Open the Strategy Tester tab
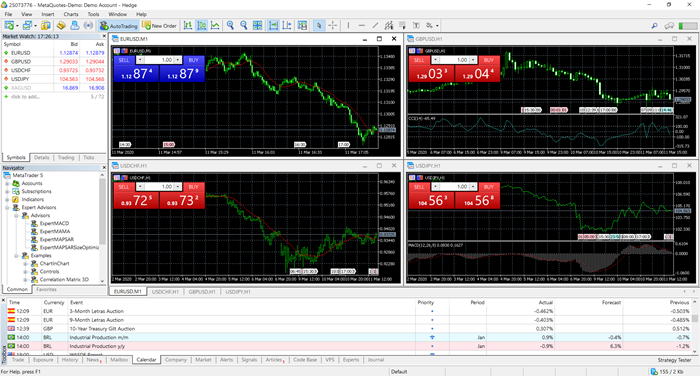Screen dimensions: 700x376 (x=674, y=360)
